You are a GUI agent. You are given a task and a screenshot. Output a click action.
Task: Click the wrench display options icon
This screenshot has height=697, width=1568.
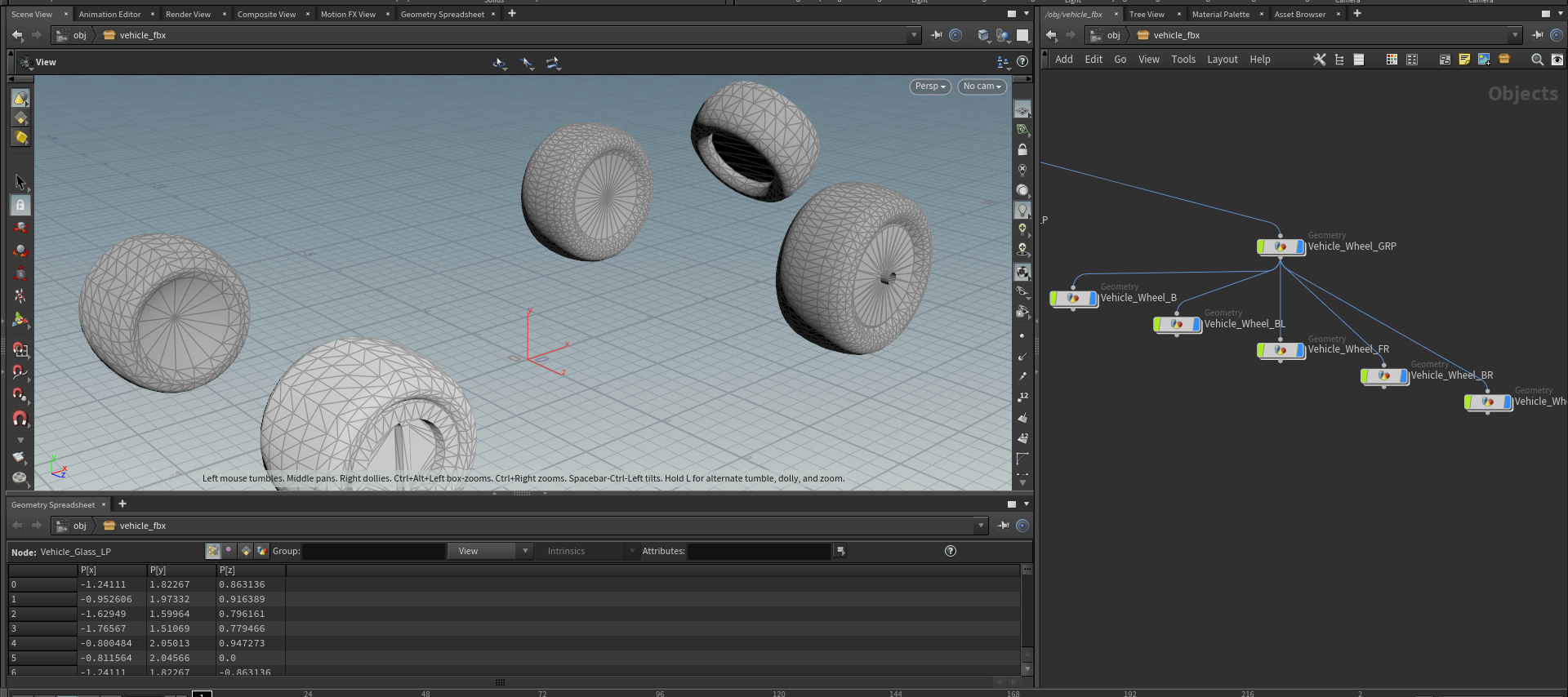1319,60
